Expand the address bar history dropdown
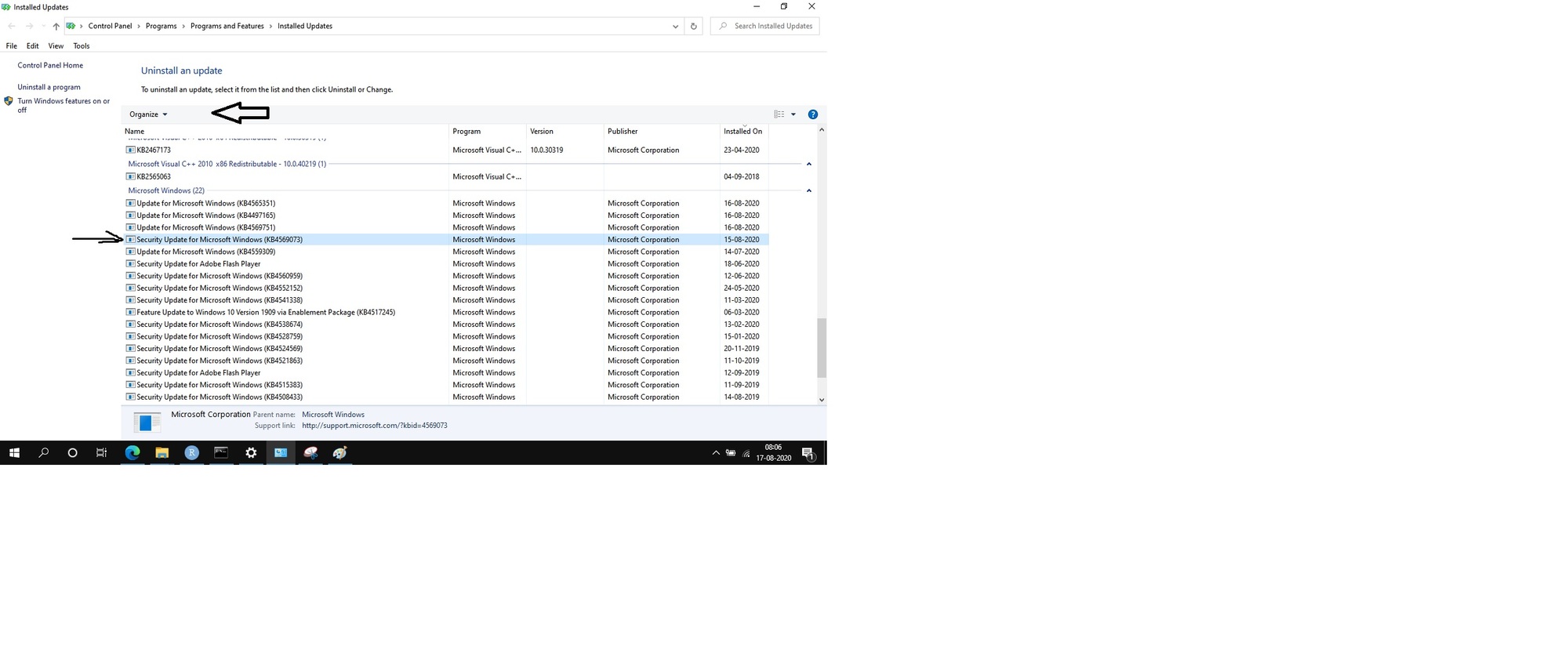Image resolution: width=1568 pixels, height=667 pixels. pos(675,26)
